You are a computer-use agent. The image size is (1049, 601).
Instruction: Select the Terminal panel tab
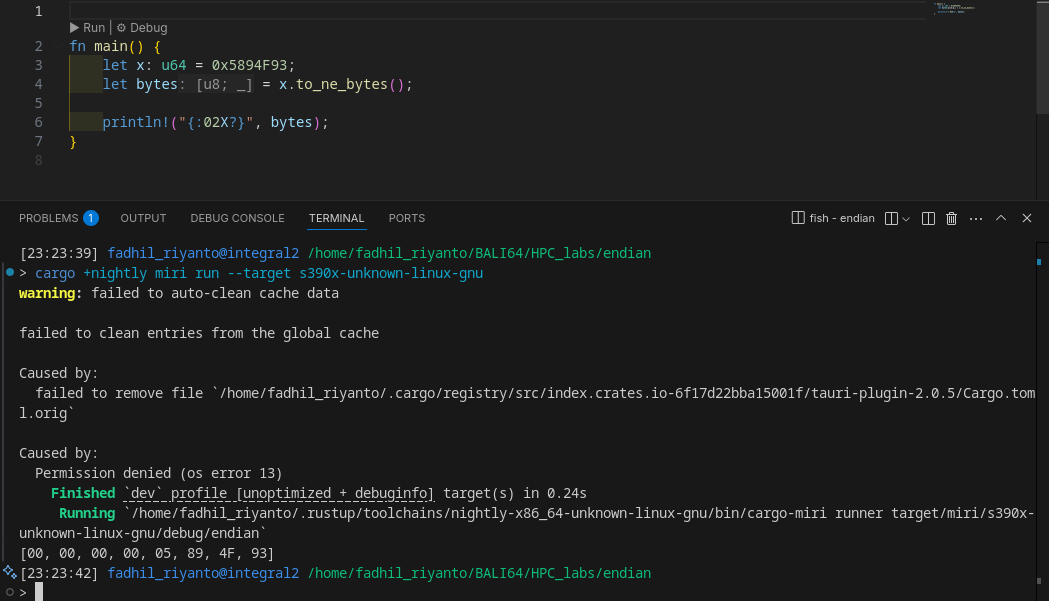[336, 218]
